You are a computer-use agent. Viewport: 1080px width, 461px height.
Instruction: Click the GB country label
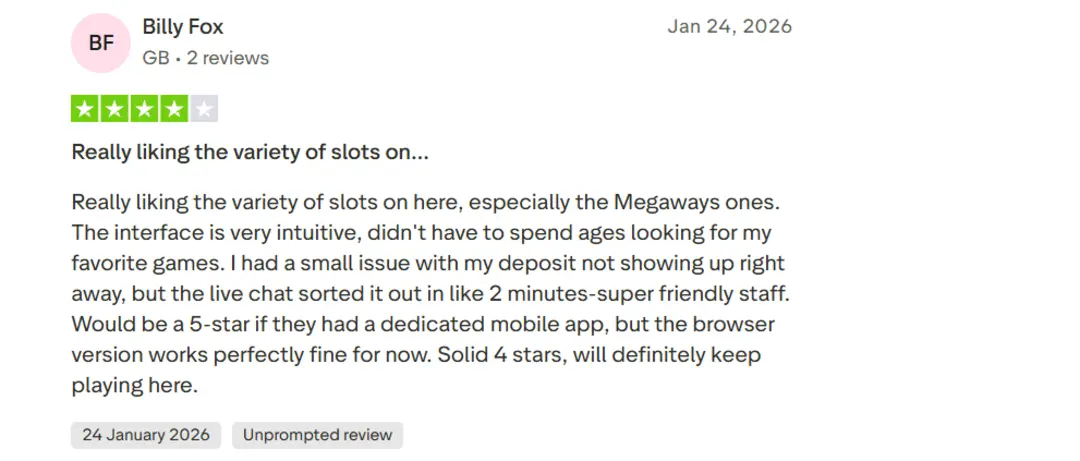[155, 58]
